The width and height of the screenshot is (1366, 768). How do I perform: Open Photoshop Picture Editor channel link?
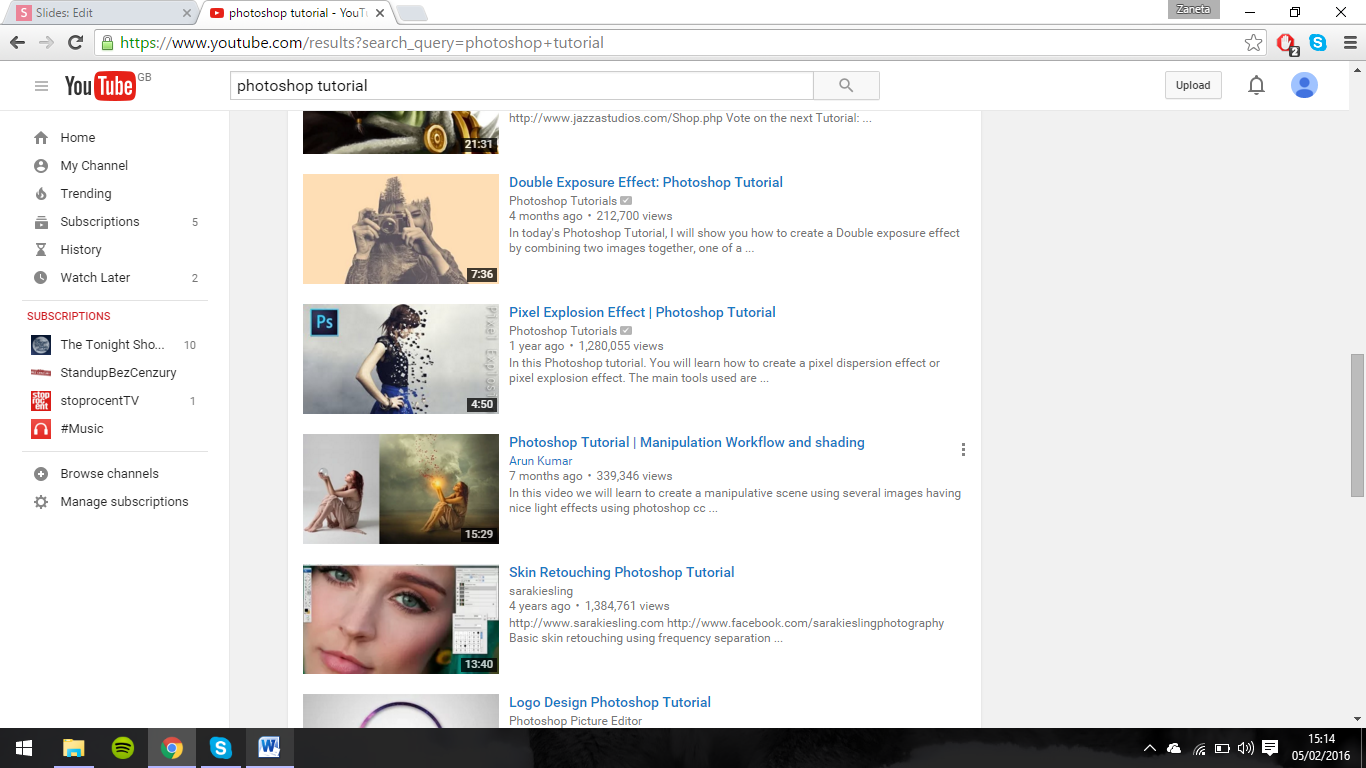pos(575,721)
